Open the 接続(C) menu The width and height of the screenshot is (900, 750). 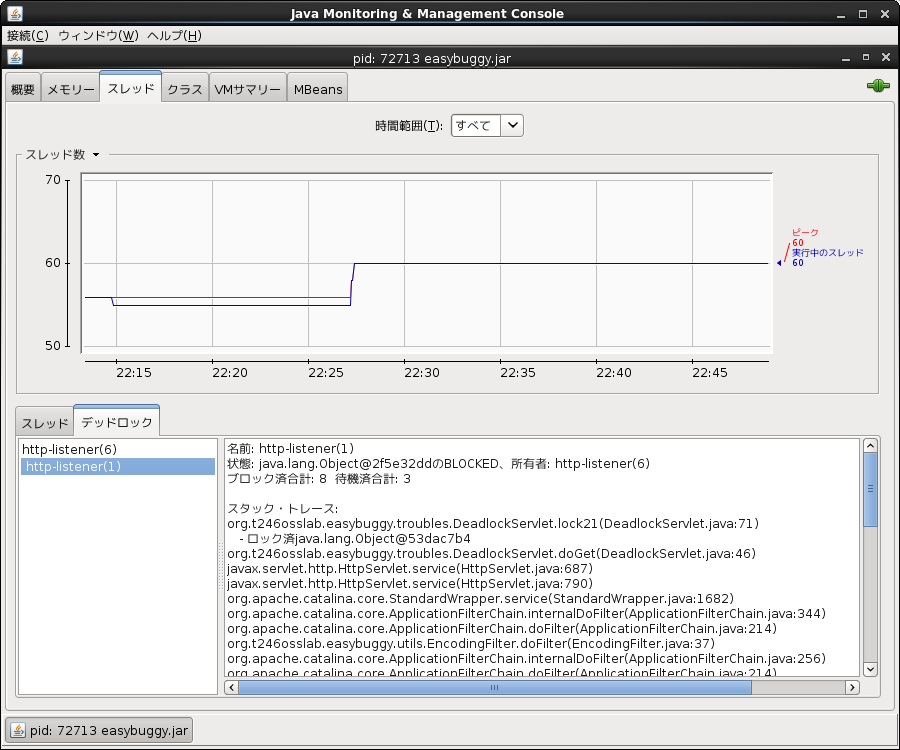click(x=28, y=36)
